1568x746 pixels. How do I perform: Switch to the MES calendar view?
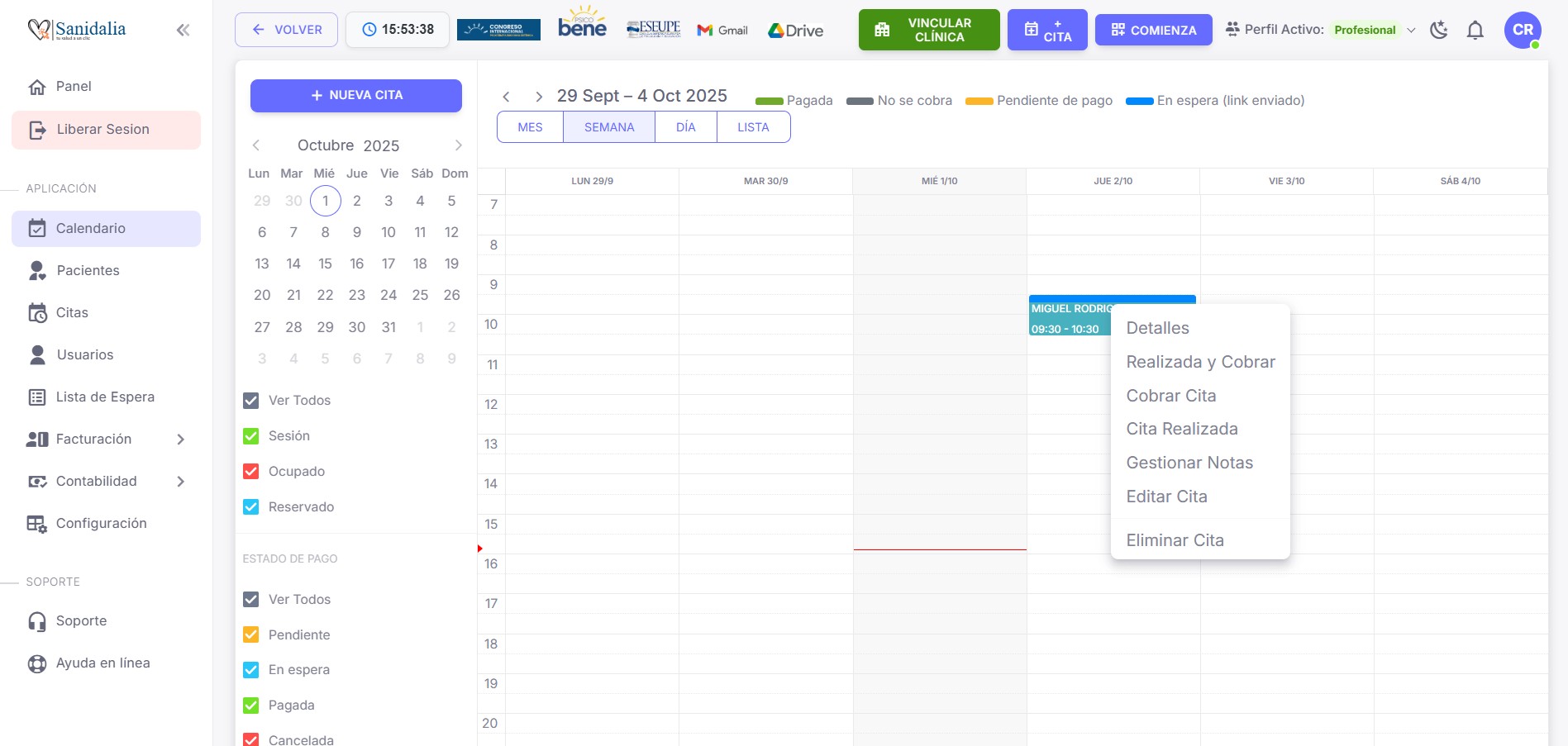tap(530, 127)
